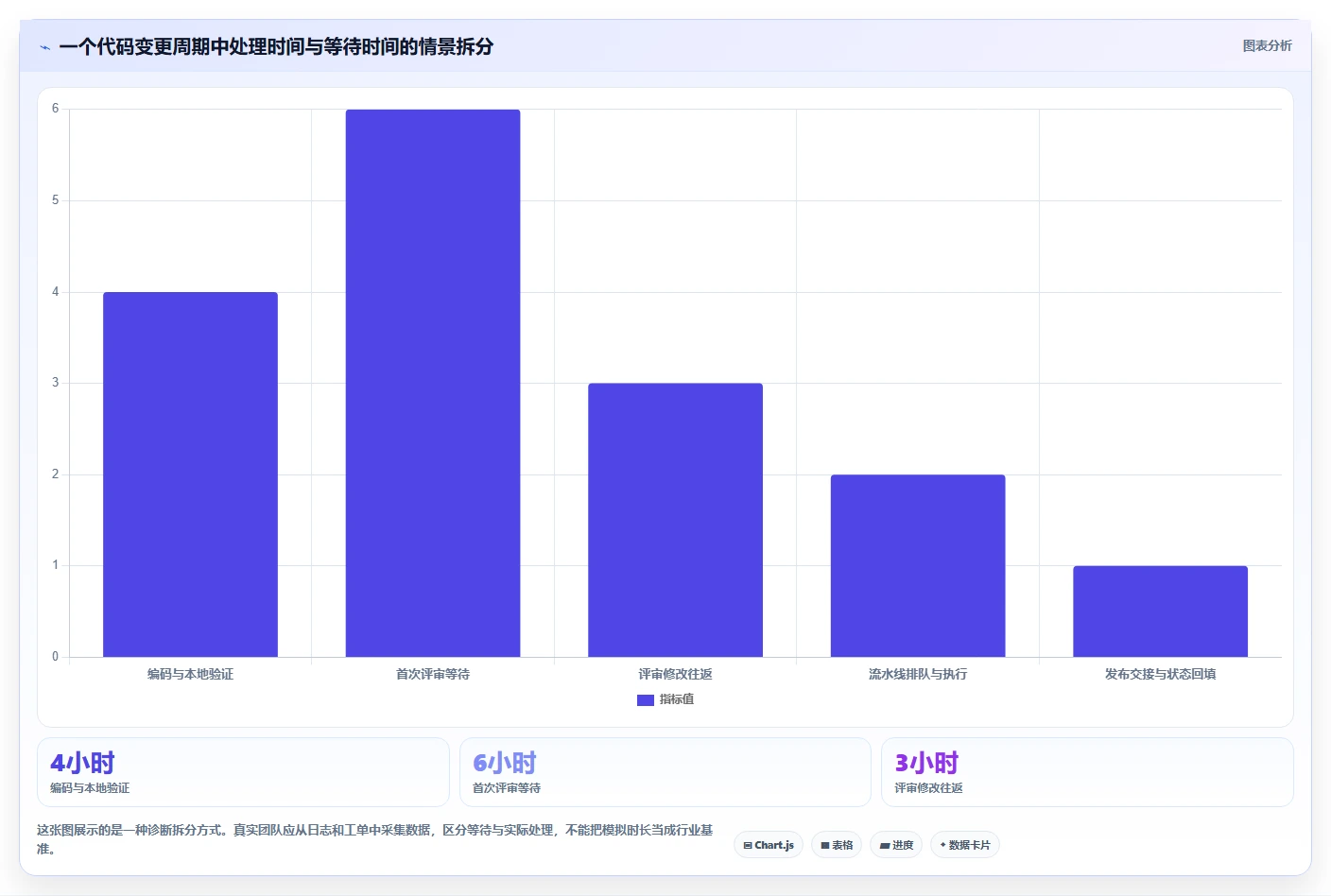1331x896 pixels.
Task: Click the y-axis value 3
Action: (x=55, y=383)
